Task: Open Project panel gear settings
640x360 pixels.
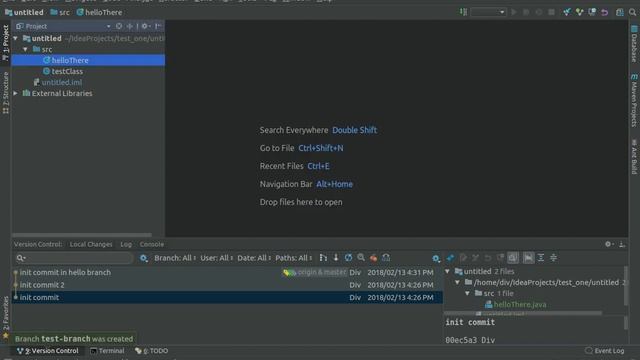Action: [x=145, y=26]
